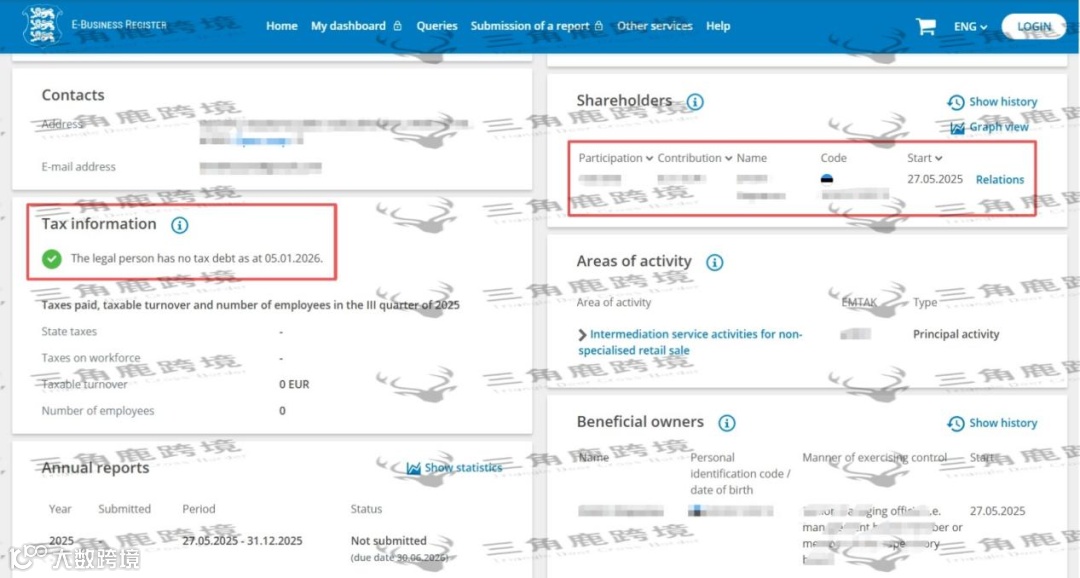Click the State taxes label
The height and width of the screenshot is (578, 1080).
[x=69, y=331]
